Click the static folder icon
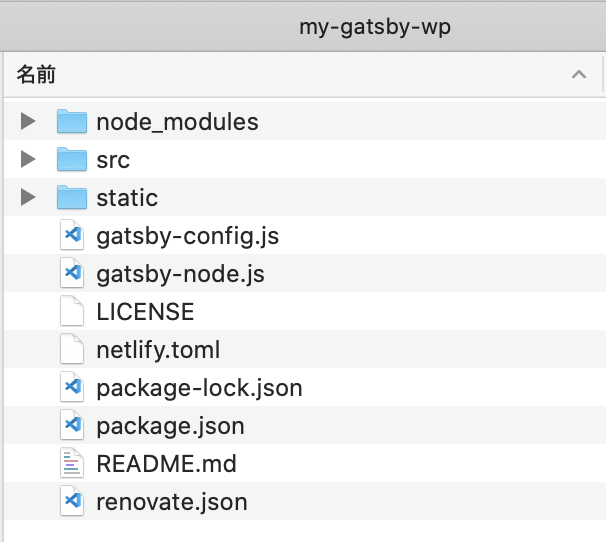Viewport: 606px width, 542px height. [x=72, y=198]
